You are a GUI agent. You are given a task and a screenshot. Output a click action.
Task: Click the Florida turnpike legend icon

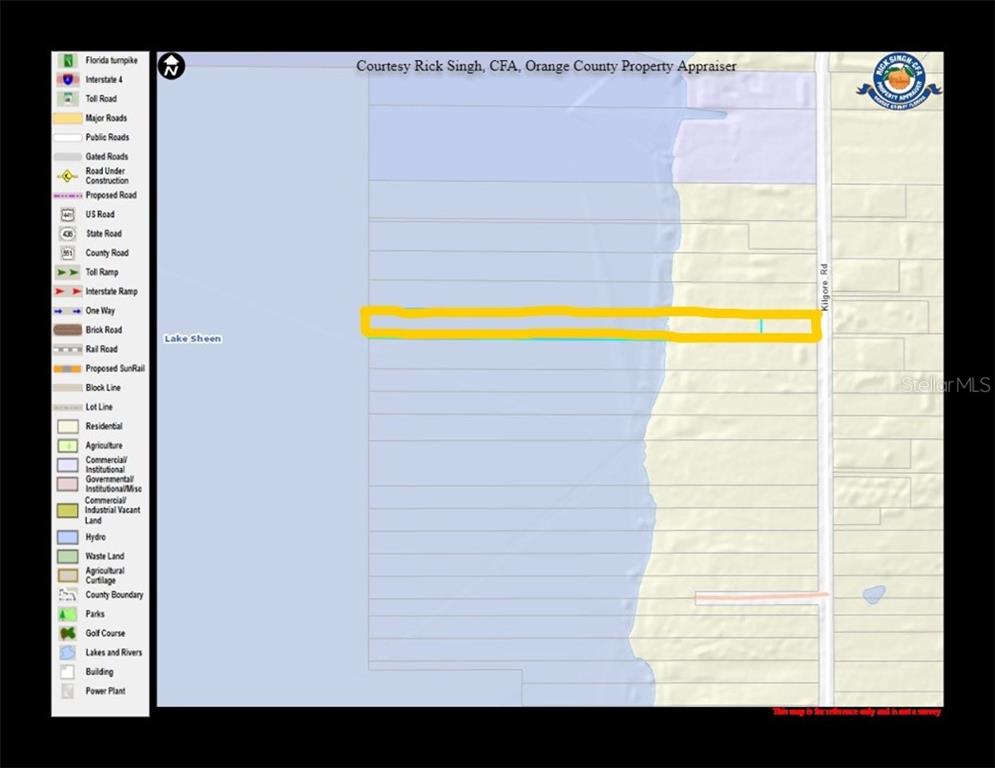pos(67,60)
